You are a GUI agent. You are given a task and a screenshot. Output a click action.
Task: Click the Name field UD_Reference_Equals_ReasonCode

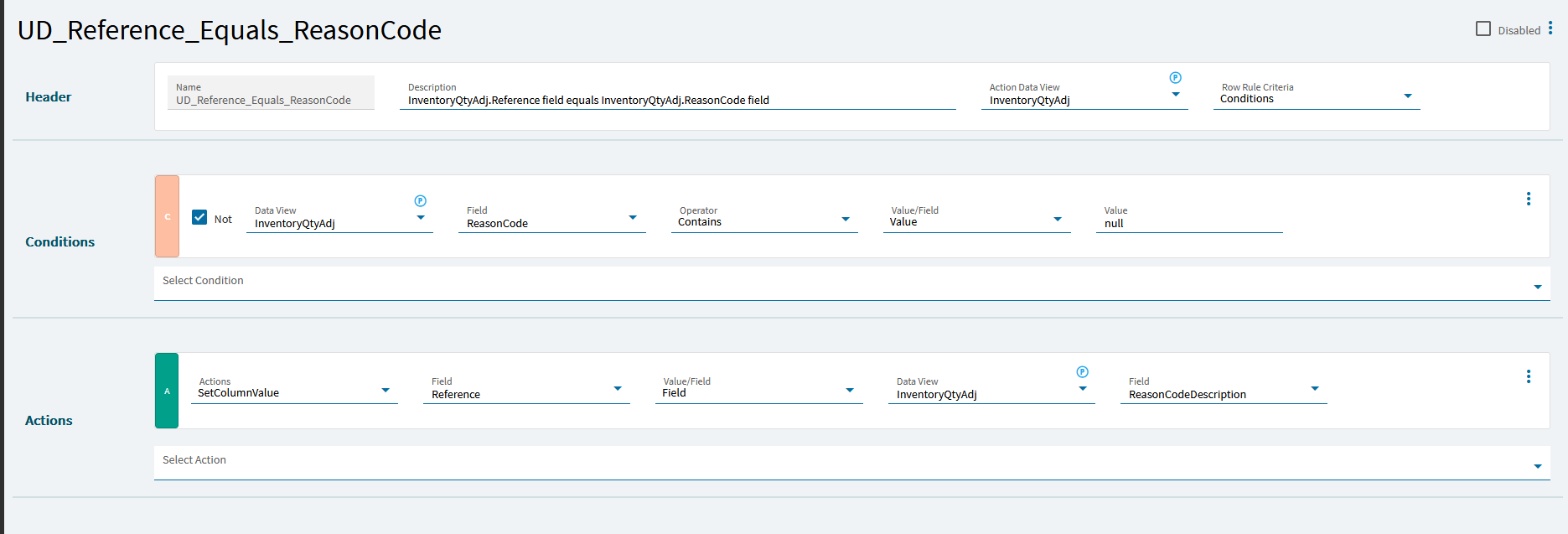point(271,93)
